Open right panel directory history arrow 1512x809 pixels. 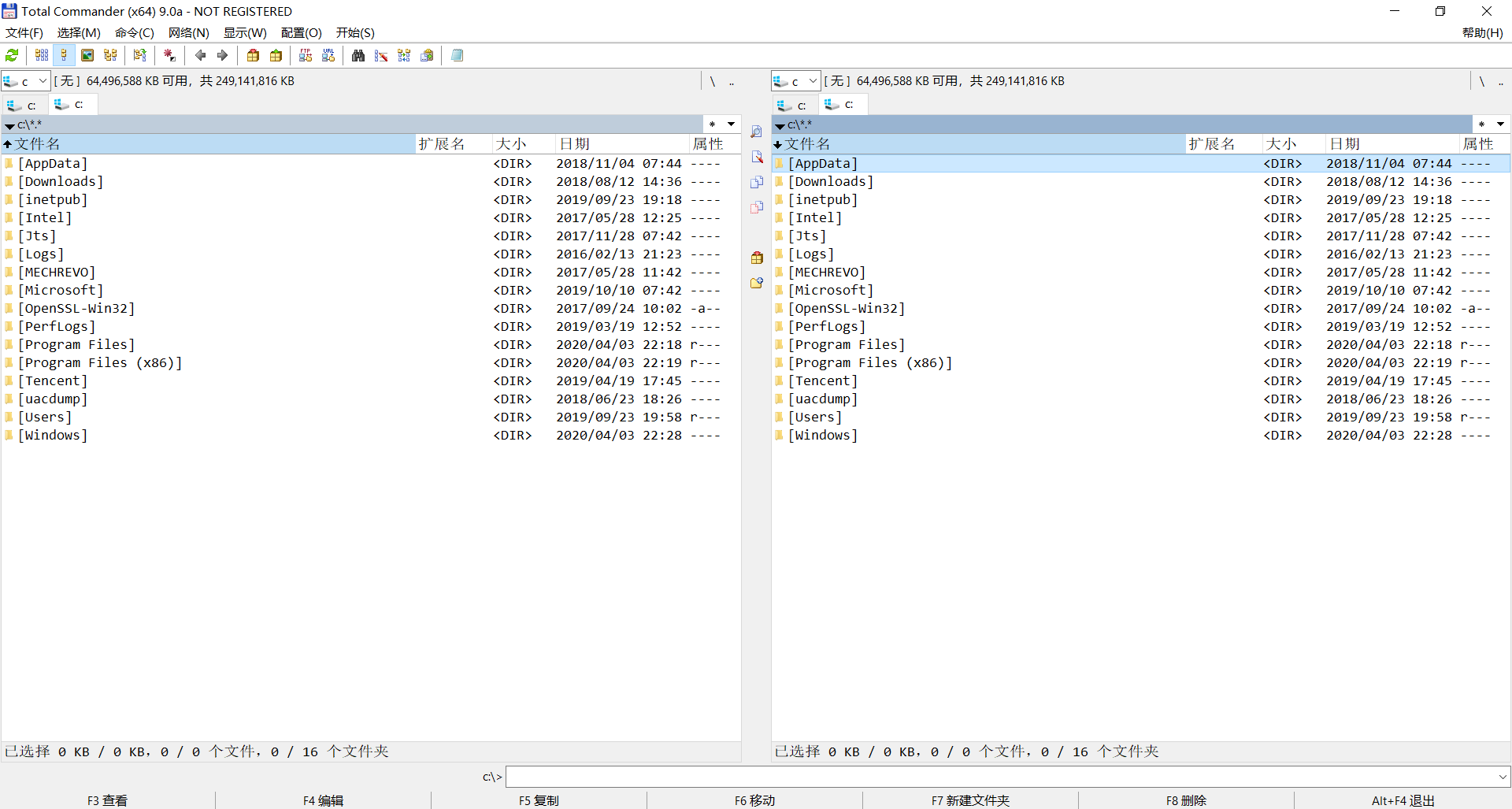[1501, 124]
